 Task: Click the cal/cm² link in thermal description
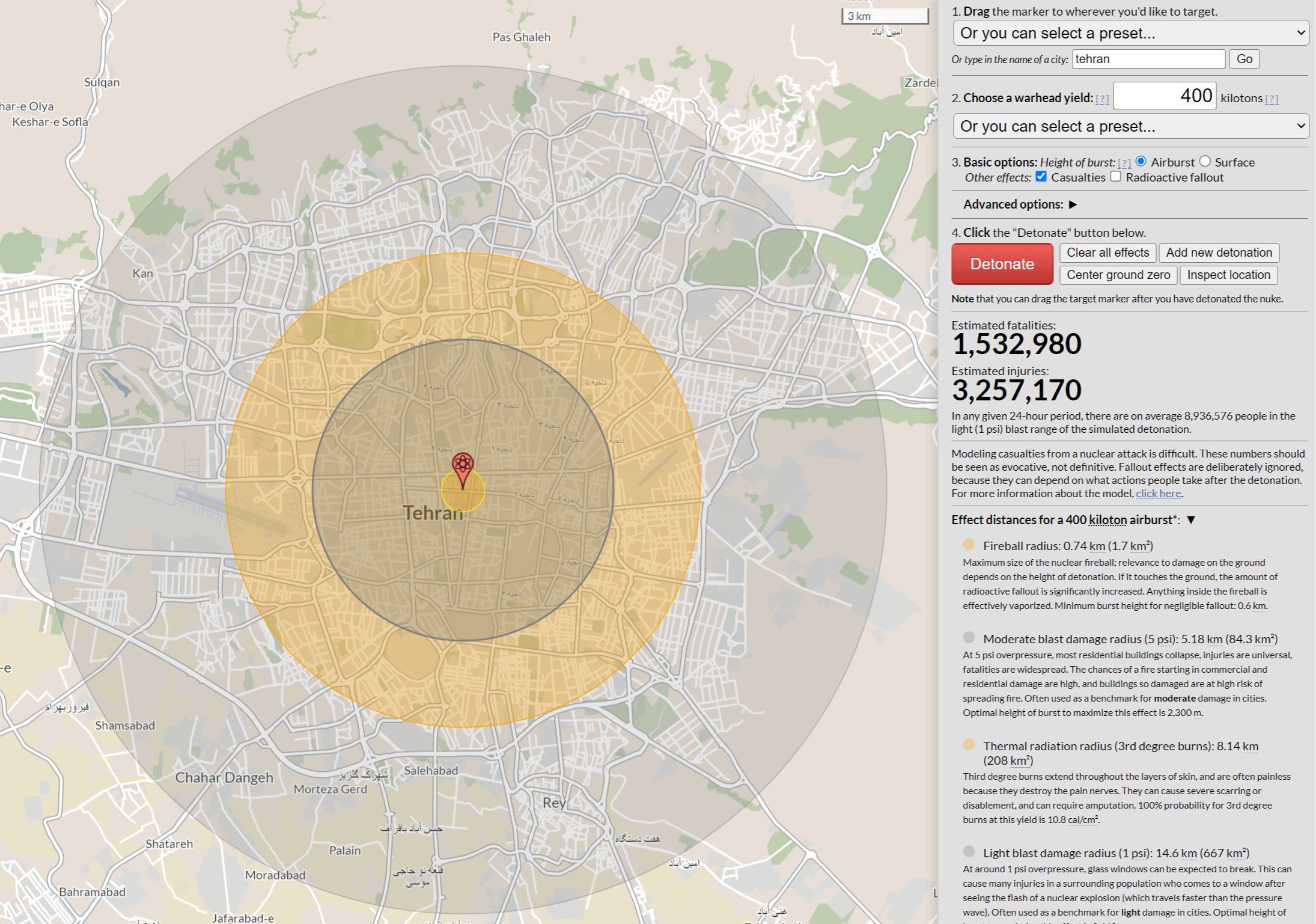pyautogui.click(x=1083, y=820)
